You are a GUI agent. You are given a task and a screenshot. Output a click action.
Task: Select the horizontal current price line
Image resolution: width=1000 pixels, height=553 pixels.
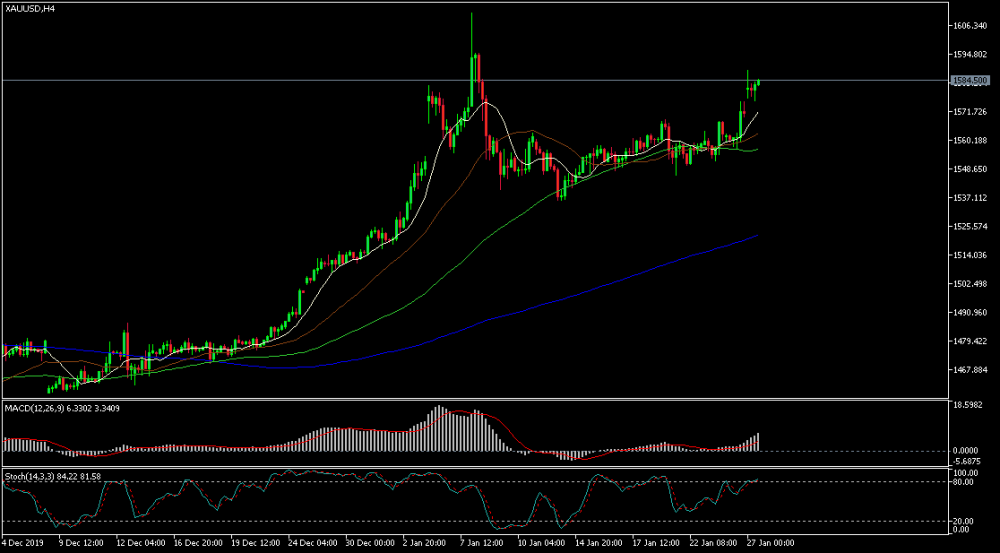[x=475, y=80]
